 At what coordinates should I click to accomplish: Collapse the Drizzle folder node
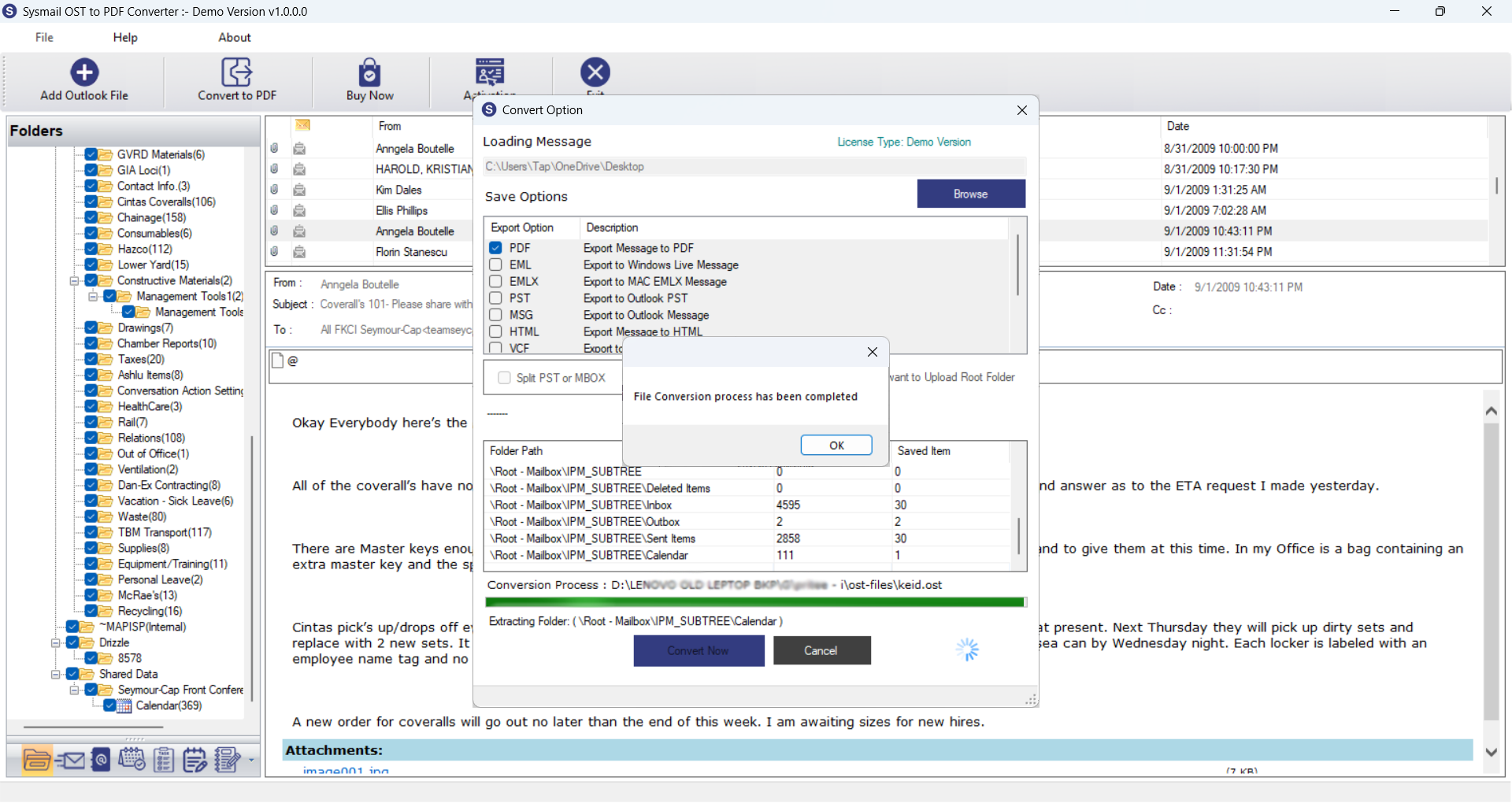click(55, 643)
